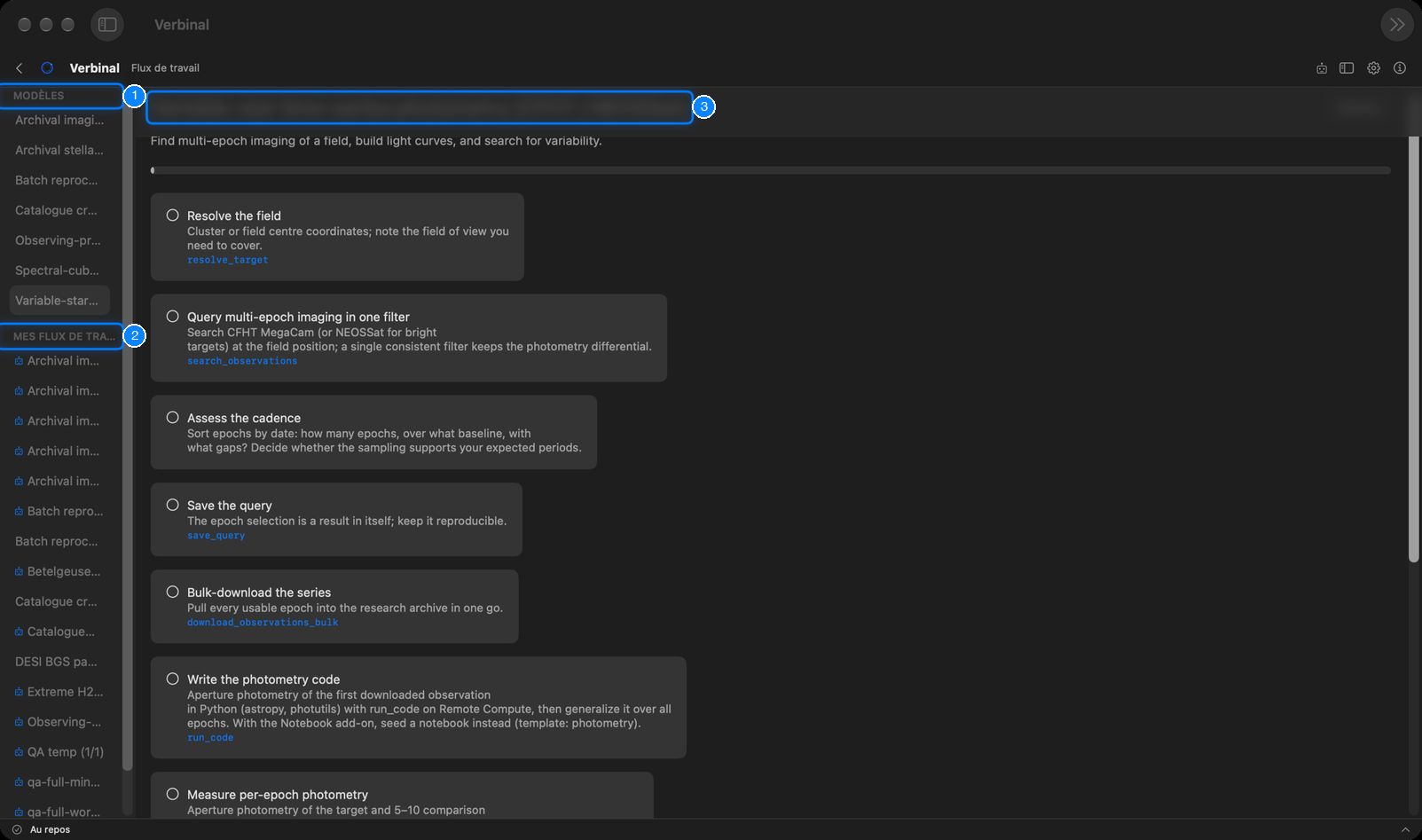Click the download_observations_bulk tool link
Image resolution: width=1422 pixels, height=840 pixels.
point(263,623)
